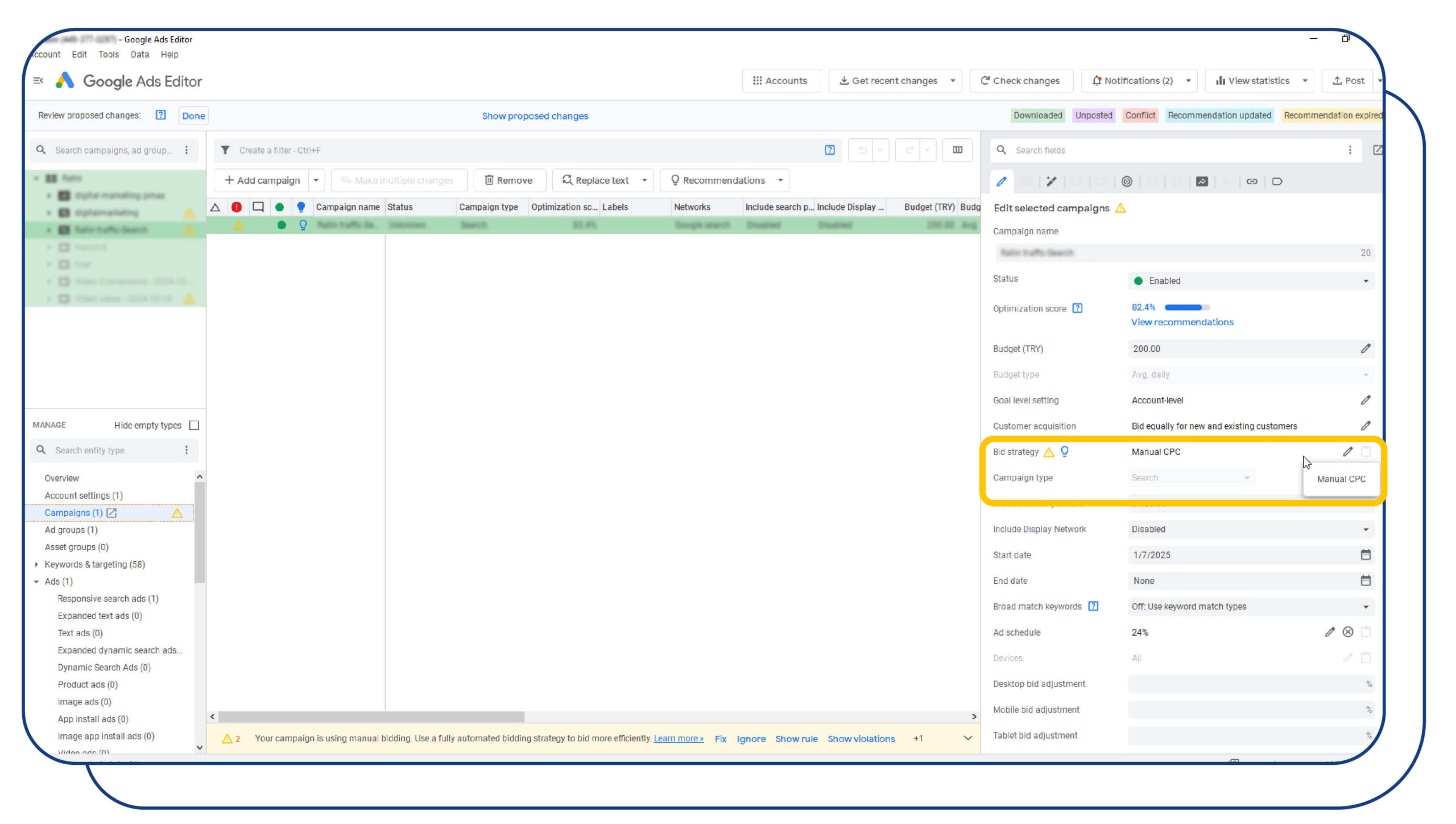The image size is (1456, 824).
Task: Click the lightbulb icon next to Bid strategy
Action: (1065, 452)
